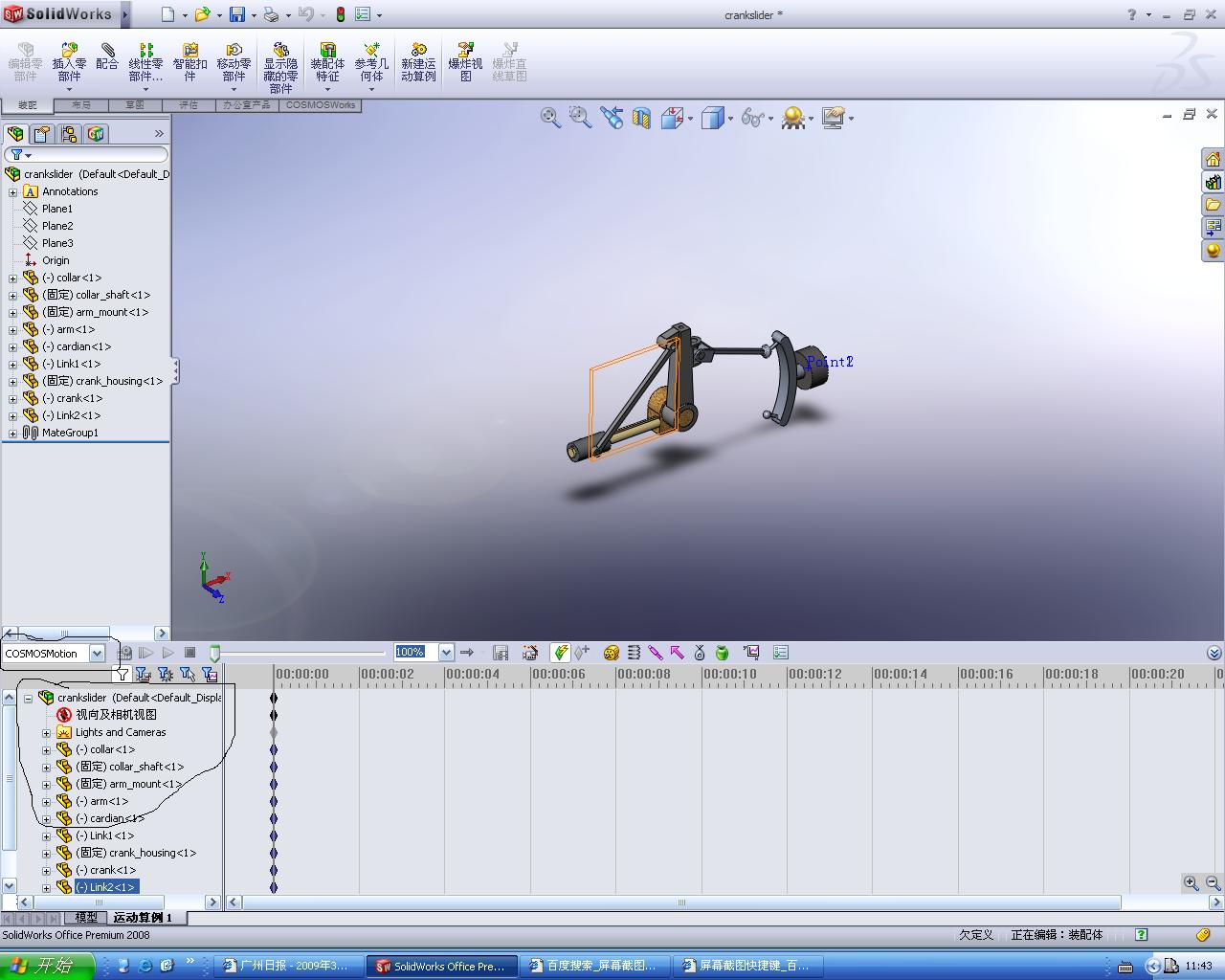Screen dimensions: 1225x980
Task: Switch to the 模型 tab at the bottom
Action: point(86,918)
